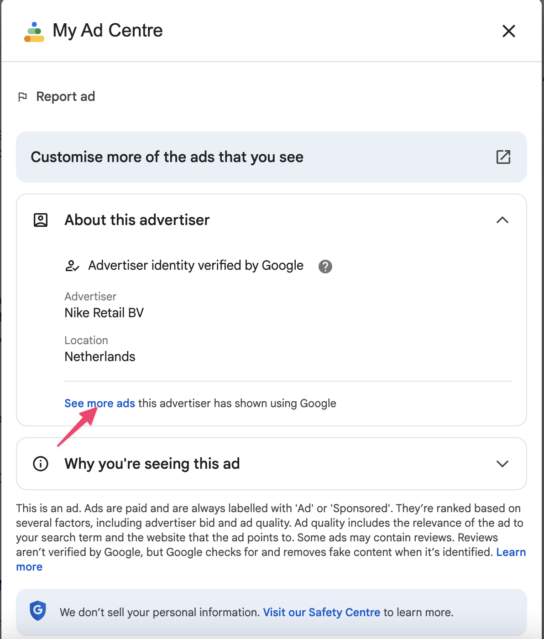544x639 pixels.
Task: Visit our Safety Centre link
Action: click(x=322, y=612)
